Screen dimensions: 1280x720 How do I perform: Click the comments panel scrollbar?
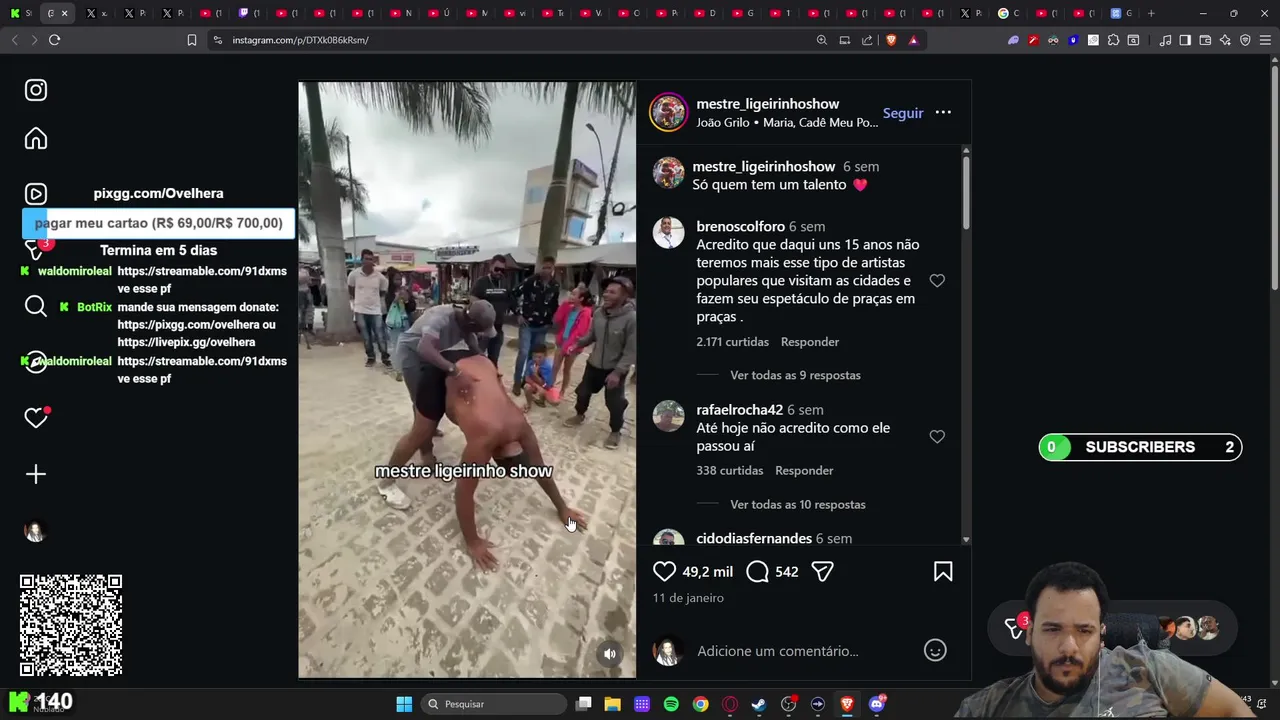[965, 190]
